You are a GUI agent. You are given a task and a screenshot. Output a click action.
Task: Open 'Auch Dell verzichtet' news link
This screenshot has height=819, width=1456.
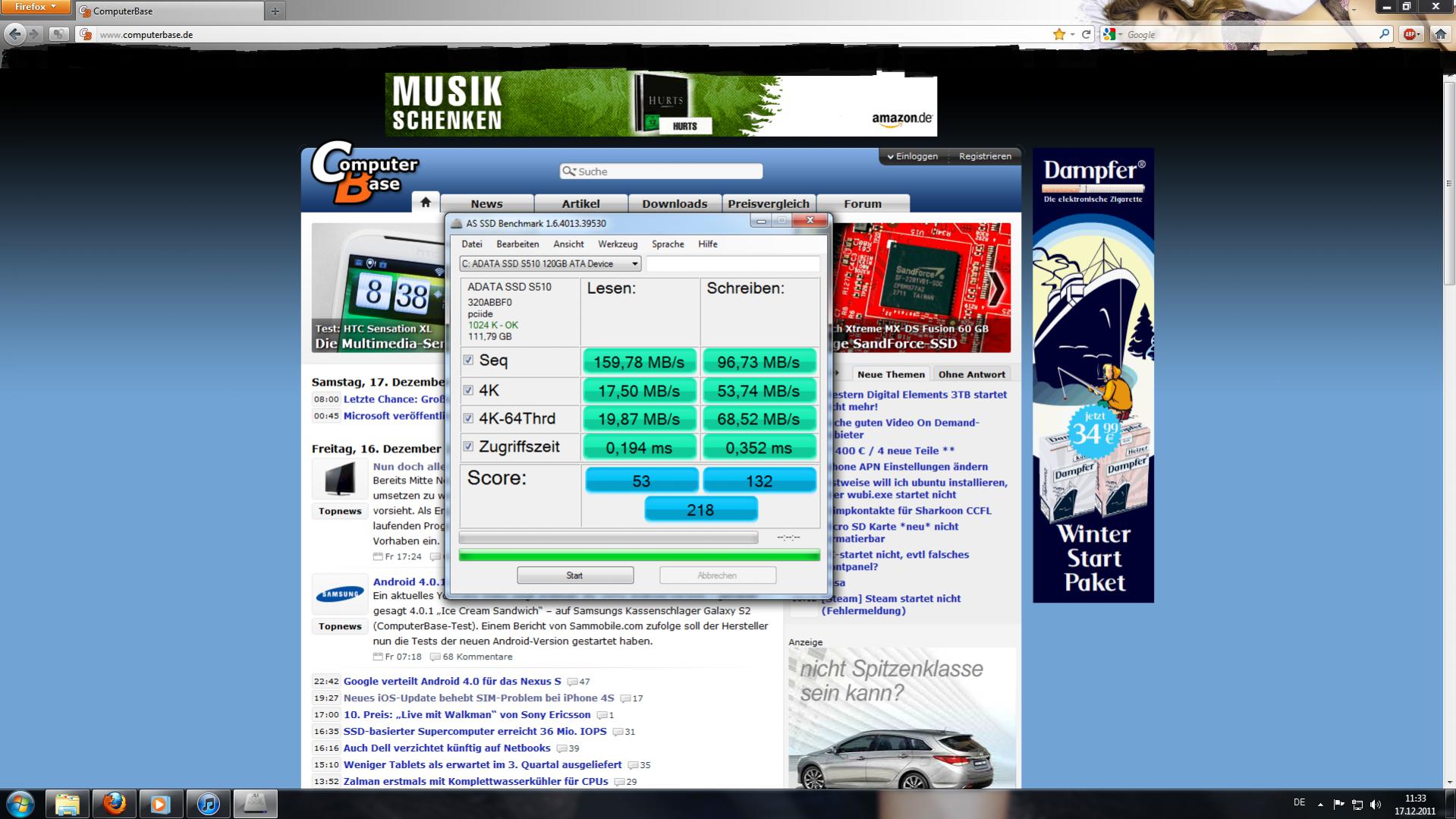(x=447, y=748)
